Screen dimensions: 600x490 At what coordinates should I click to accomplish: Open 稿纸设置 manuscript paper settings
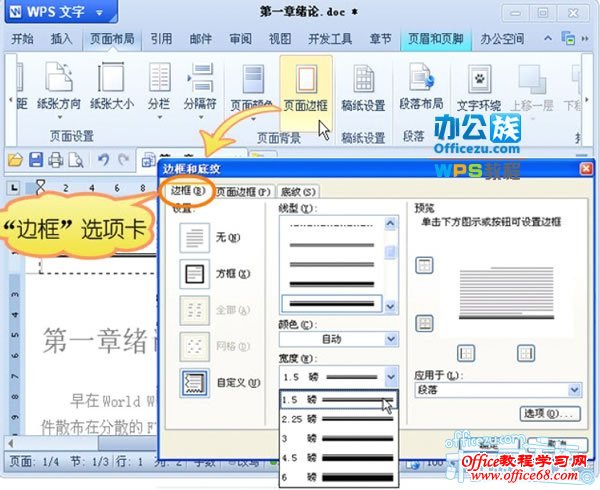363,88
